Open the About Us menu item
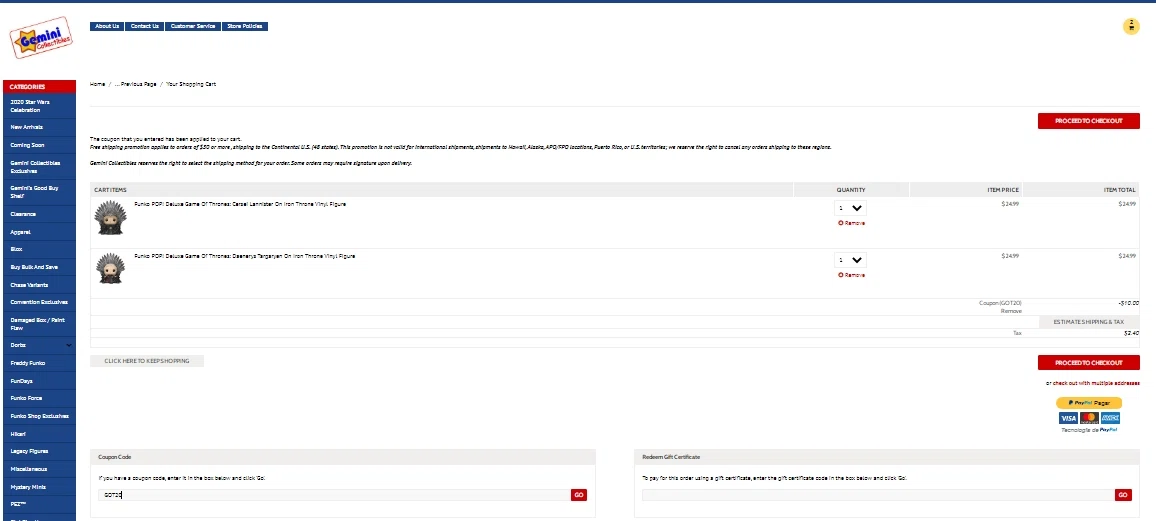 tap(107, 27)
